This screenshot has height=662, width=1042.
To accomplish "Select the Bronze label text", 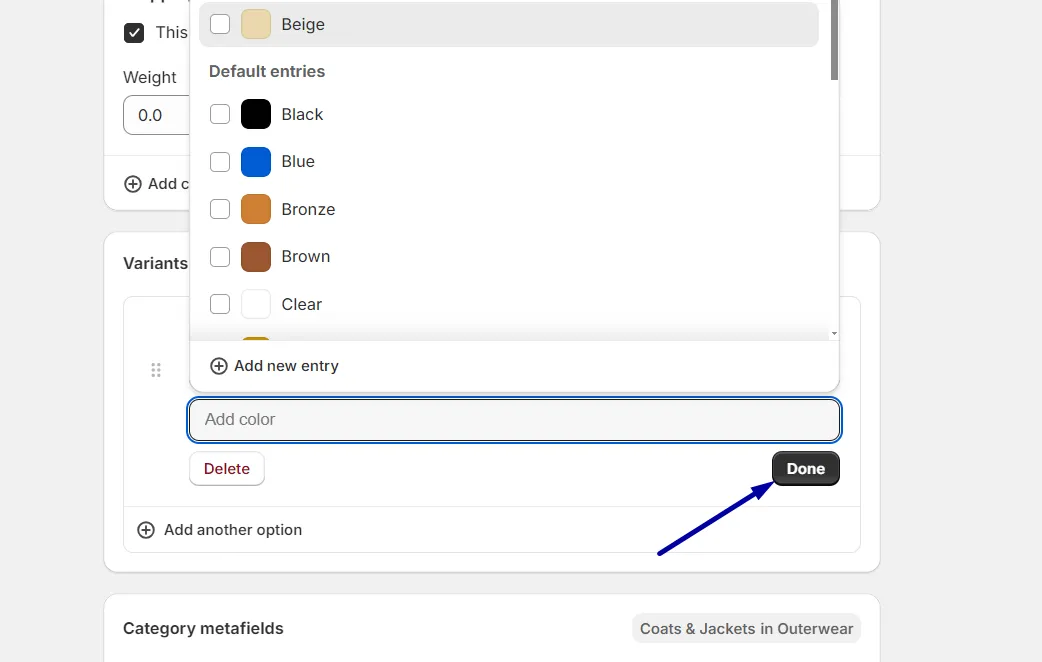I will [x=308, y=209].
